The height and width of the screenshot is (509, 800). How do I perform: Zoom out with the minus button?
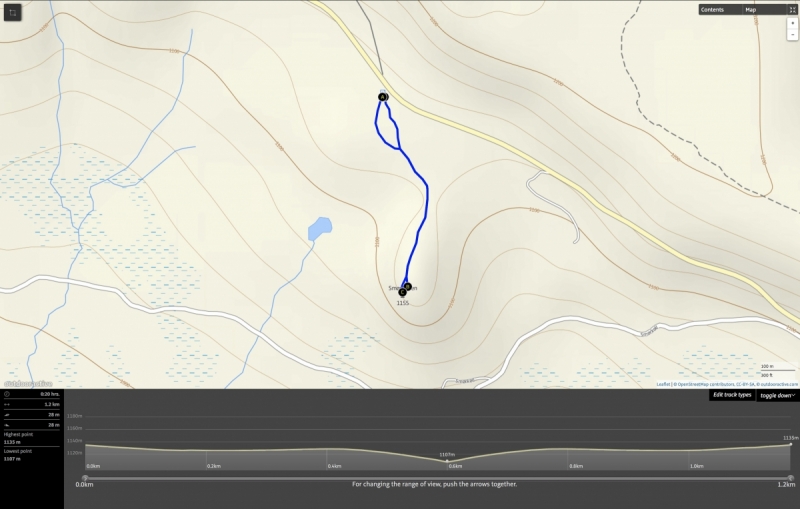(792, 35)
